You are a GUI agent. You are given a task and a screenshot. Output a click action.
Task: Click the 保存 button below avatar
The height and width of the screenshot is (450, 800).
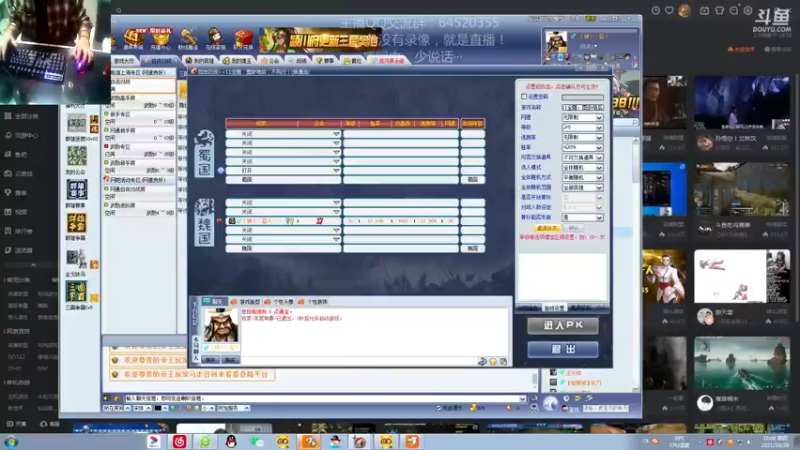(x=211, y=360)
